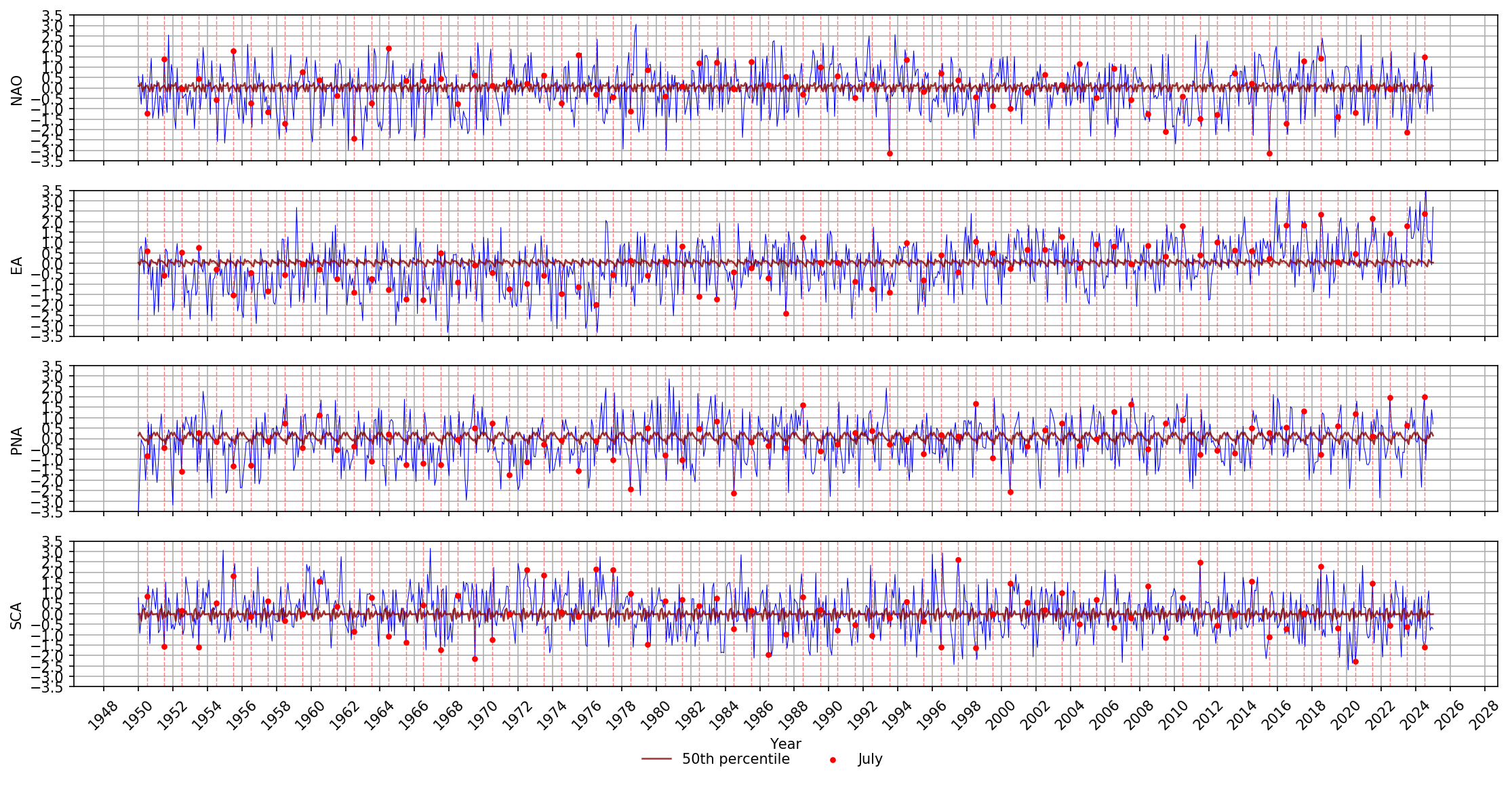Click the 2024 tick label
This screenshot has height=795, width=1512.
pos(1414,716)
